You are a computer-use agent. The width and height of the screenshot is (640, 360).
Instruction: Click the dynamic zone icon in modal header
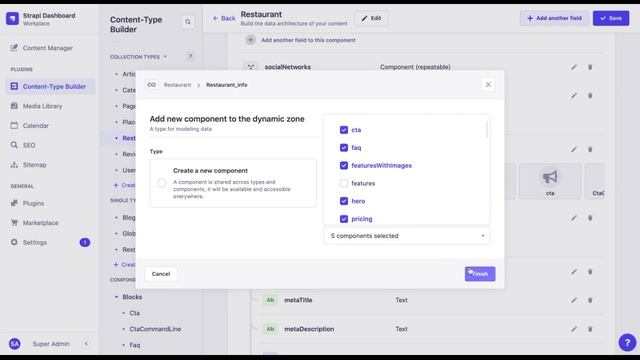click(x=151, y=85)
